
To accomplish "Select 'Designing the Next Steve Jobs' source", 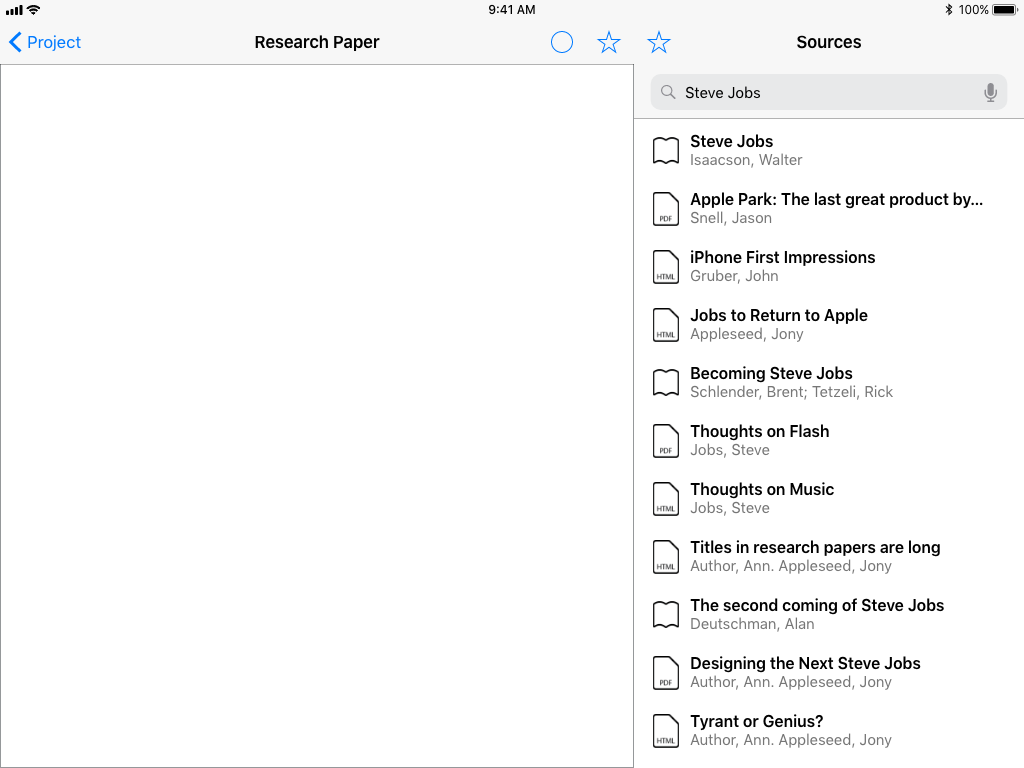I will pyautogui.click(x=805, y=664).
